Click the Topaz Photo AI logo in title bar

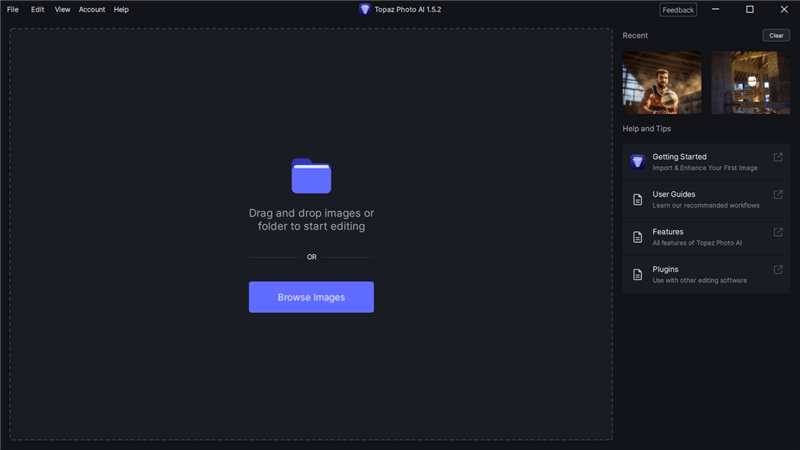pyautogui.click(x=365, y=9)
